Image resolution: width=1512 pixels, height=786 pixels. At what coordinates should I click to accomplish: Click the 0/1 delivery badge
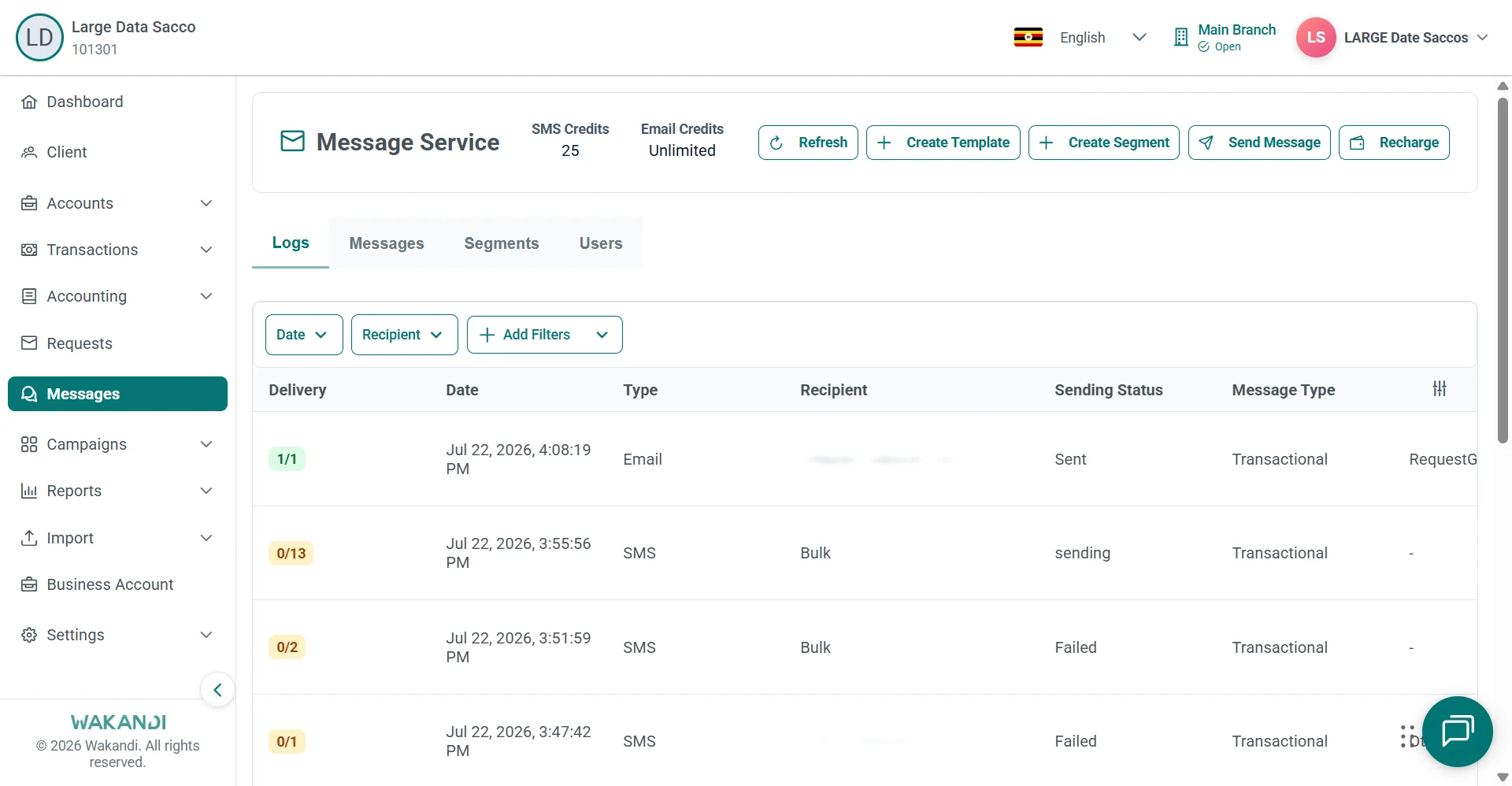pyautogui.click(x=287, y=741)
